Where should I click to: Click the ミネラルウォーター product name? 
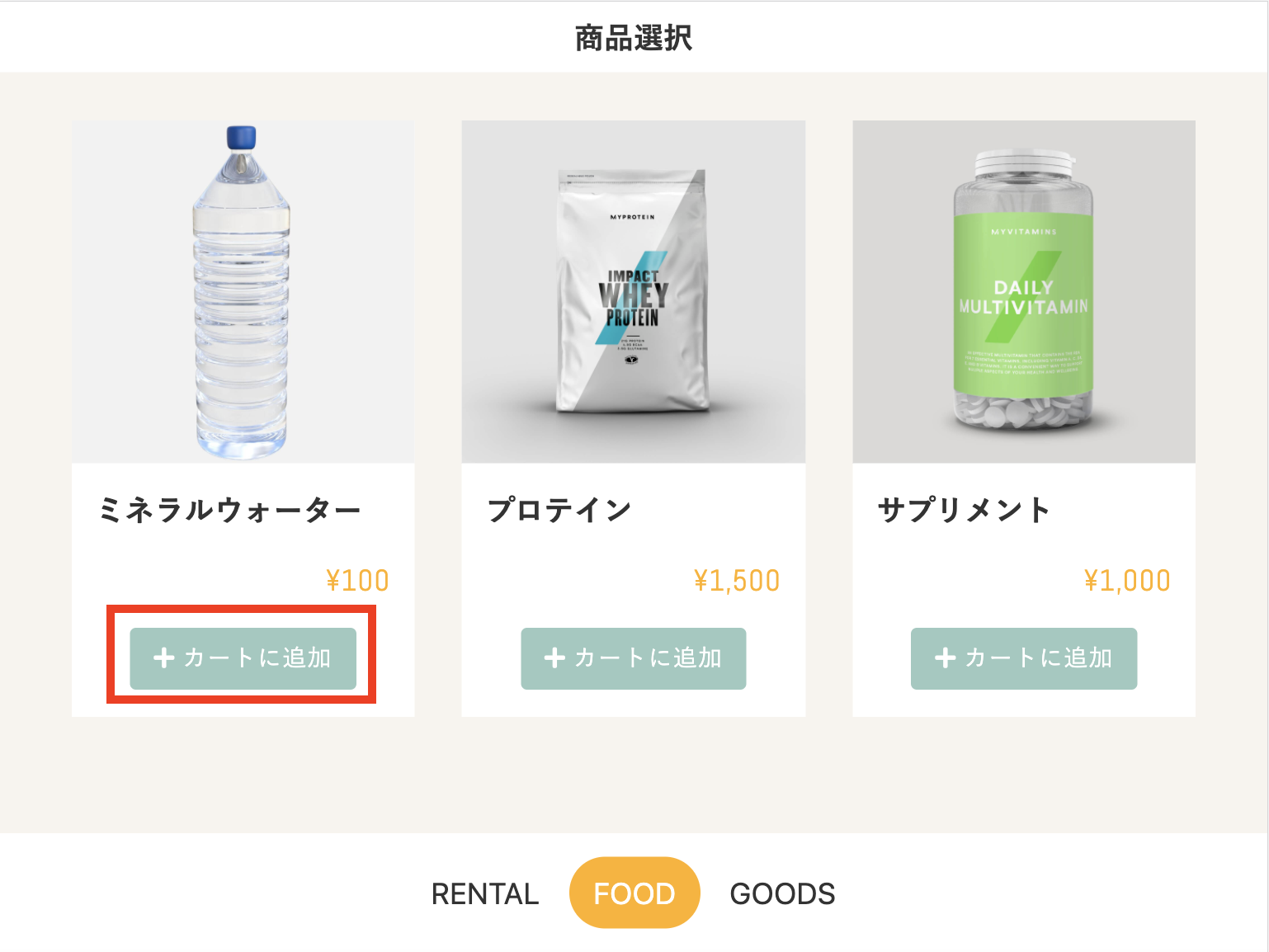229,510
